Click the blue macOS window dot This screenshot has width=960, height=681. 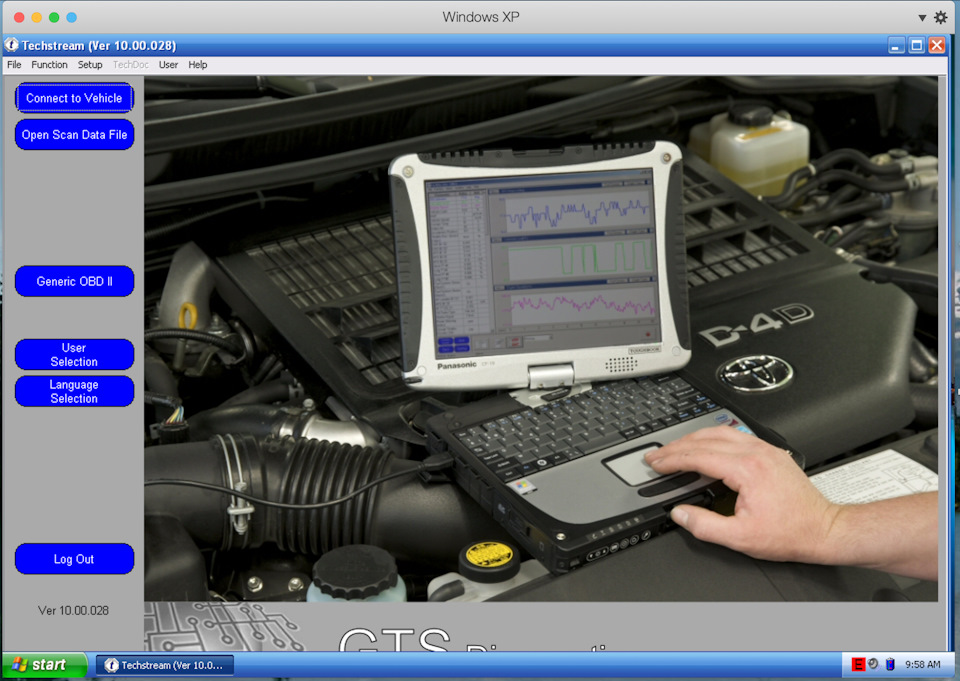[72, 18]
